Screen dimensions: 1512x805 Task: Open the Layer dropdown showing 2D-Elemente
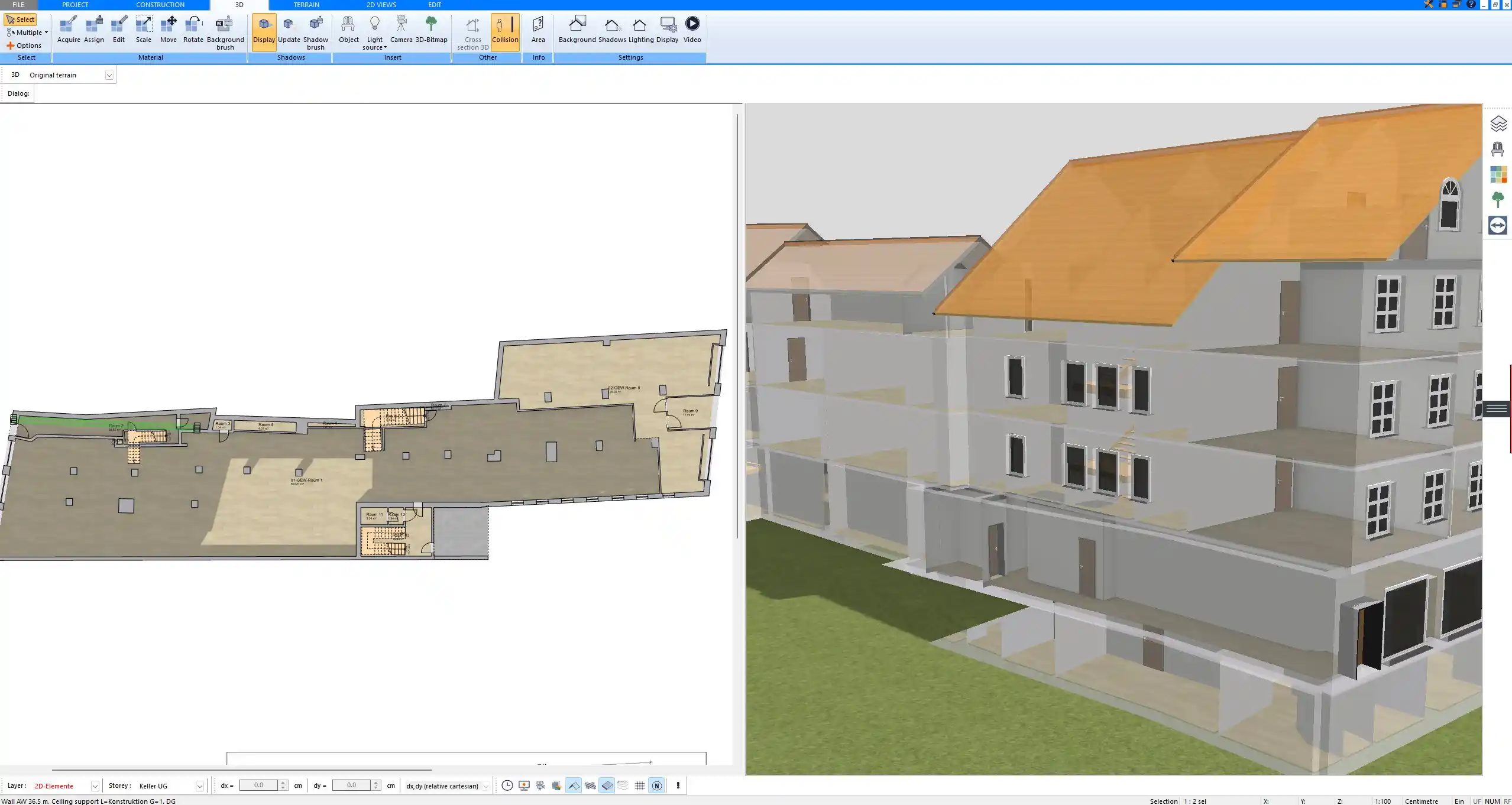coord(95,786)
